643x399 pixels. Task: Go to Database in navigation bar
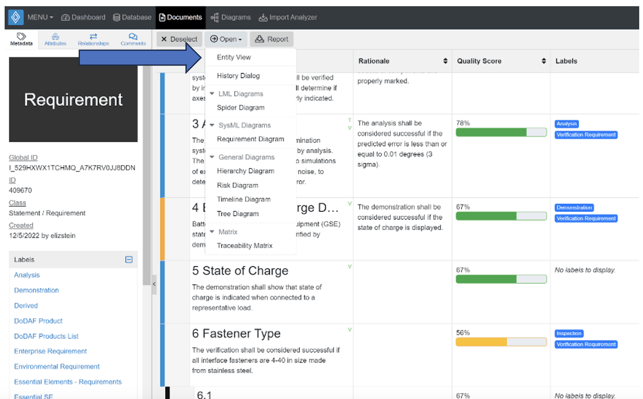pyautogui.click(x=132, y=17)
